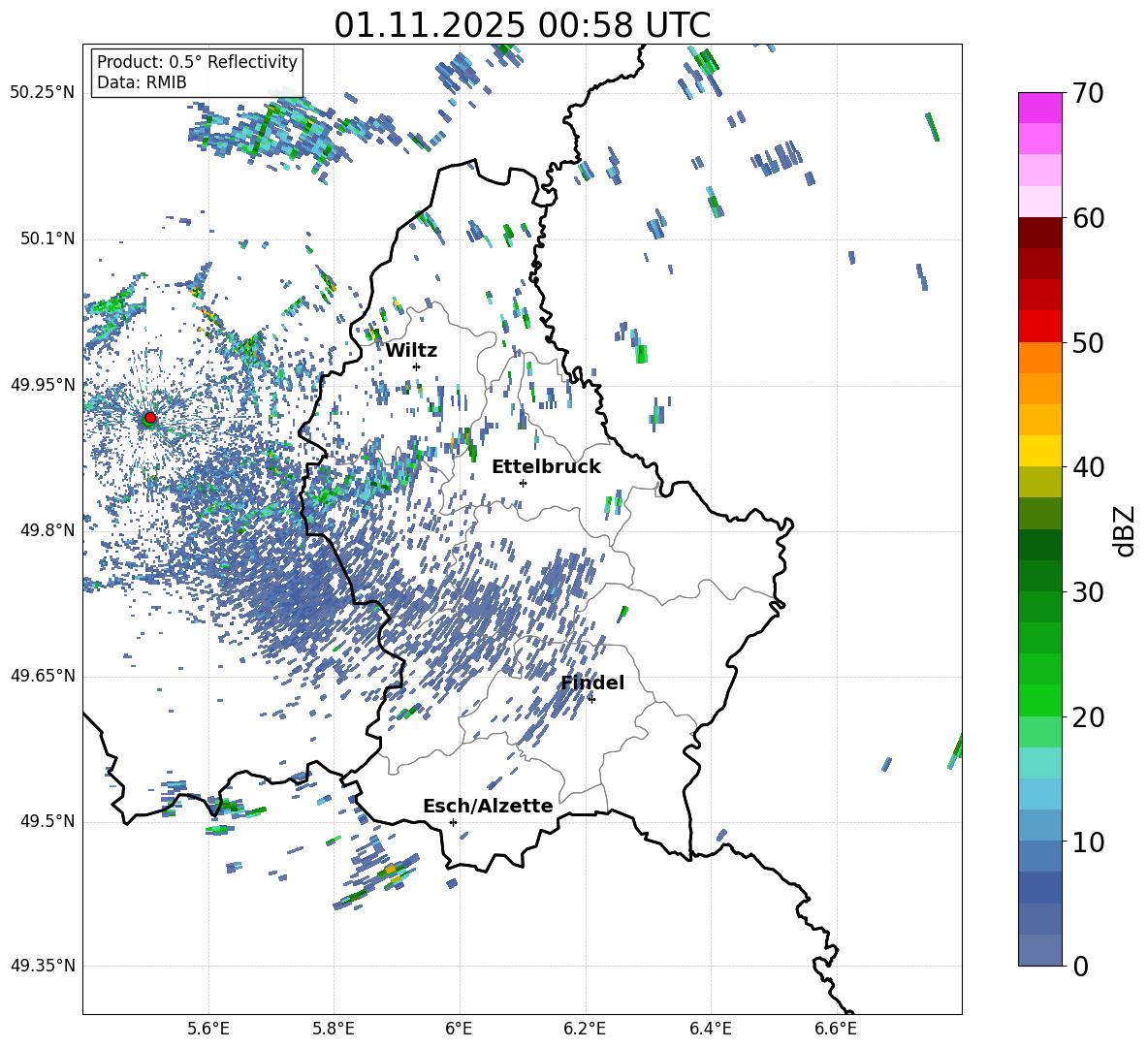This screenshot has width=1148, height=1048.
Task: Click the Esch/Alzette city label
Action: [488, 806]
